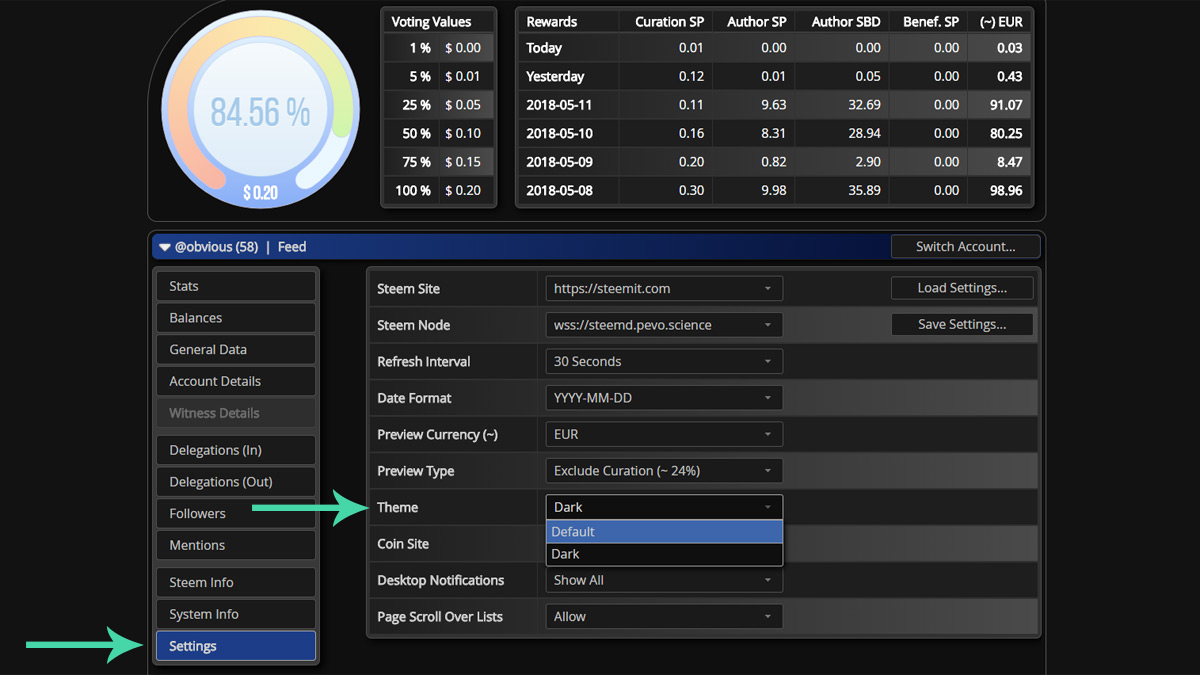Click the voting power gauge showing 84.56 %
The height and width of the screenshot is (675, 1200).
(x=260, y=110)
